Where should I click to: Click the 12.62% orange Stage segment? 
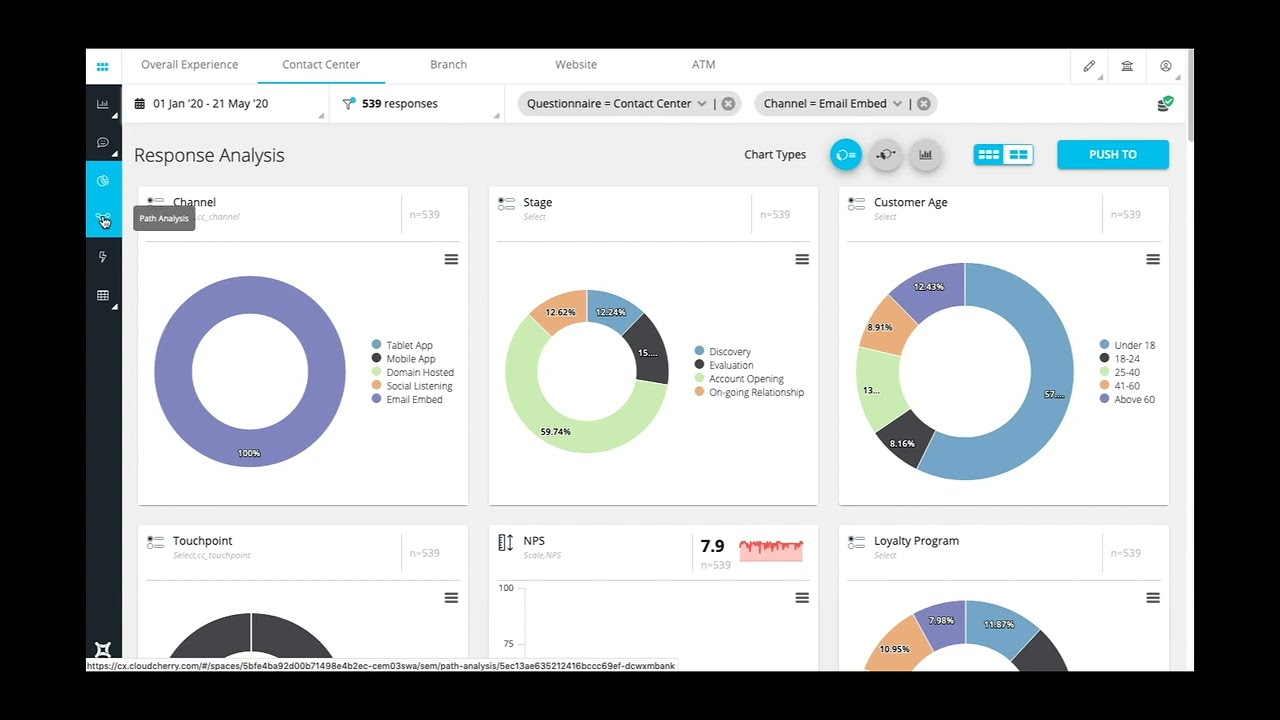(x=560, y=311)
